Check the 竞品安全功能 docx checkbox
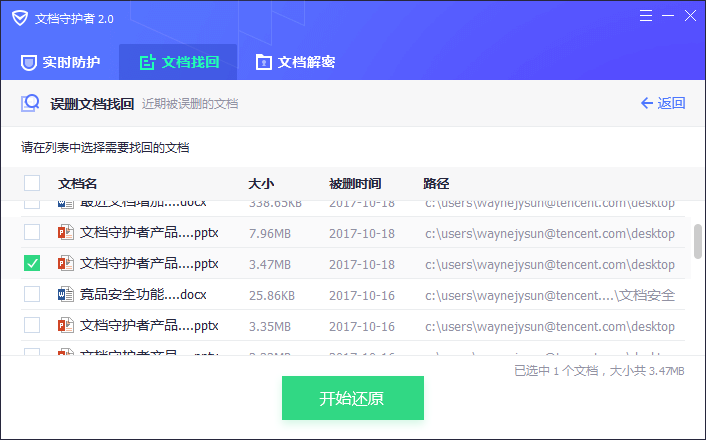The width and height of the screenshot is (706, 440). point(32,295)
